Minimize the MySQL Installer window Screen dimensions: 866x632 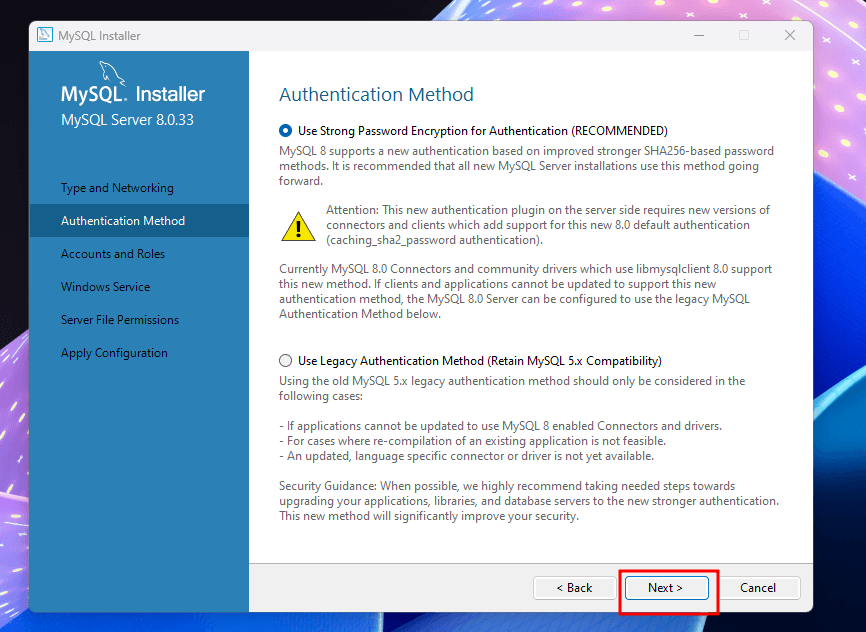(x=699, y=35)
